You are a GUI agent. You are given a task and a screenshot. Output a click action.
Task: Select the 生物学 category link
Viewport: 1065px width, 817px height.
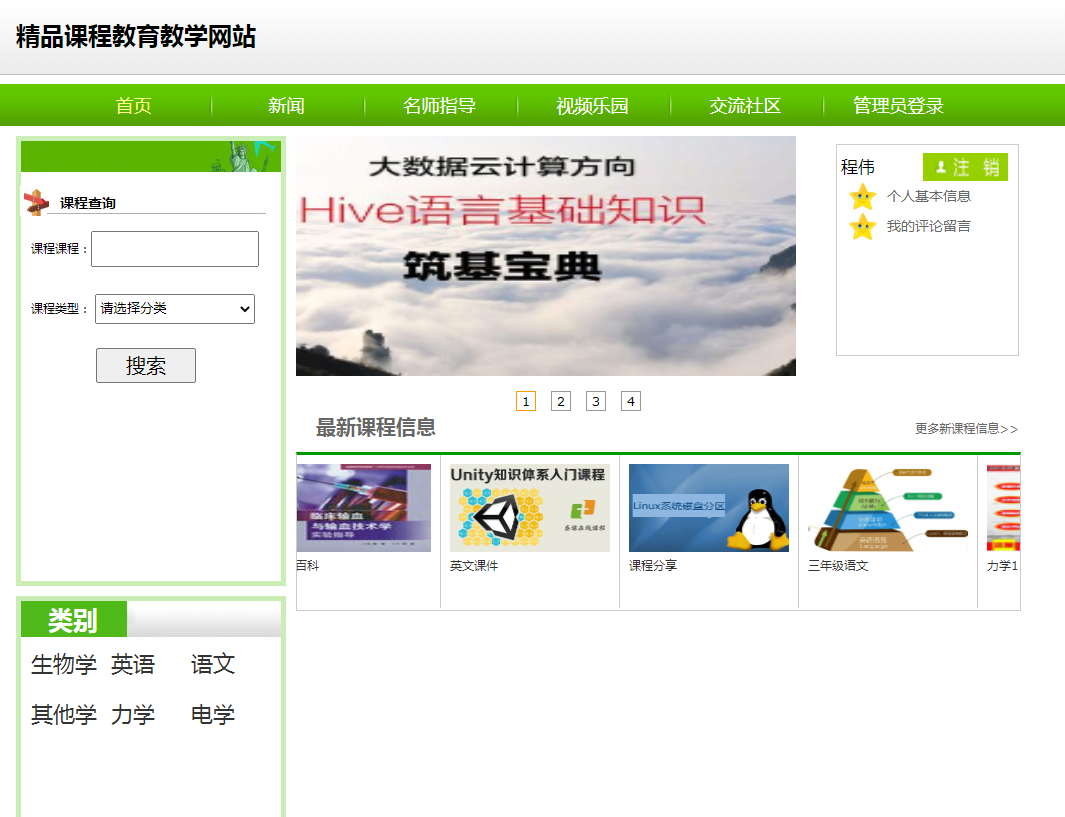pos(64,664)
